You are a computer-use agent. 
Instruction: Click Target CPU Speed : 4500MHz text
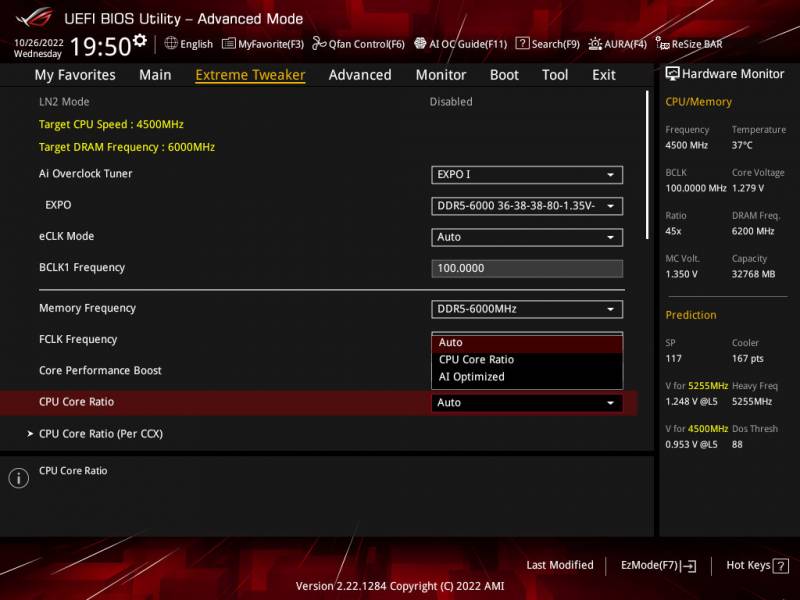pos(111,124)
